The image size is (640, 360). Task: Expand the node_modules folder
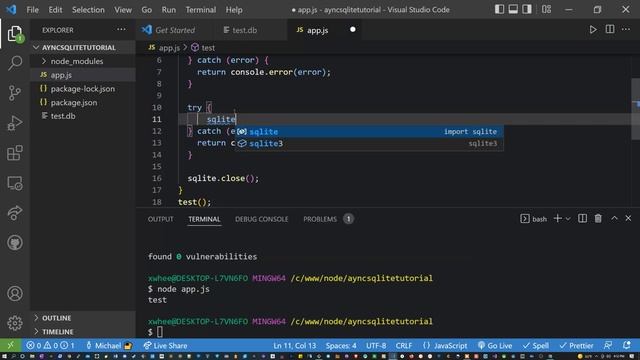point(83,61)
